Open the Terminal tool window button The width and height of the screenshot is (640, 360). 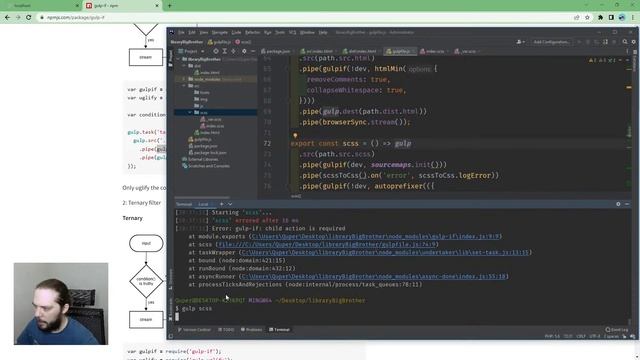coord(280,329)
